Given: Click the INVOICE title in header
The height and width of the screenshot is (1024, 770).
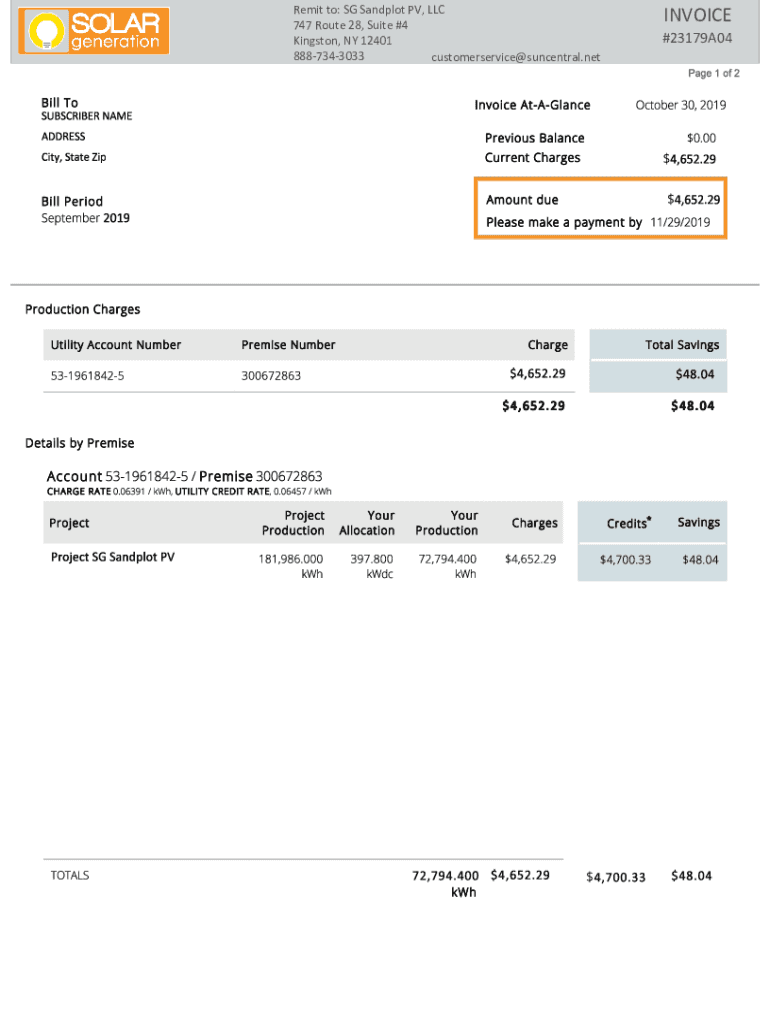Looking at the screenshot, I should (697, 15).
